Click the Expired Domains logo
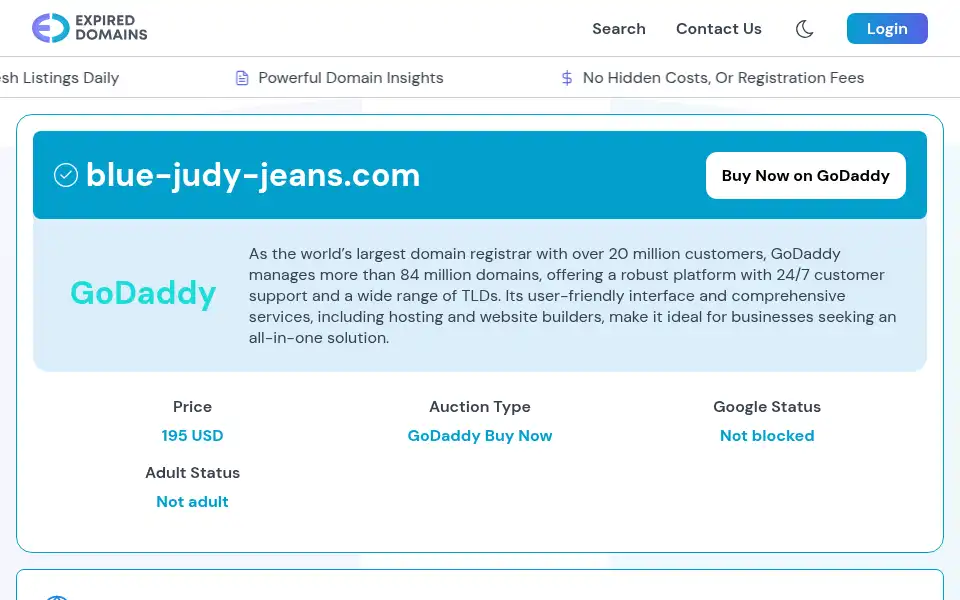This screenshot has width=960, height=600. [x=90, y=28]
